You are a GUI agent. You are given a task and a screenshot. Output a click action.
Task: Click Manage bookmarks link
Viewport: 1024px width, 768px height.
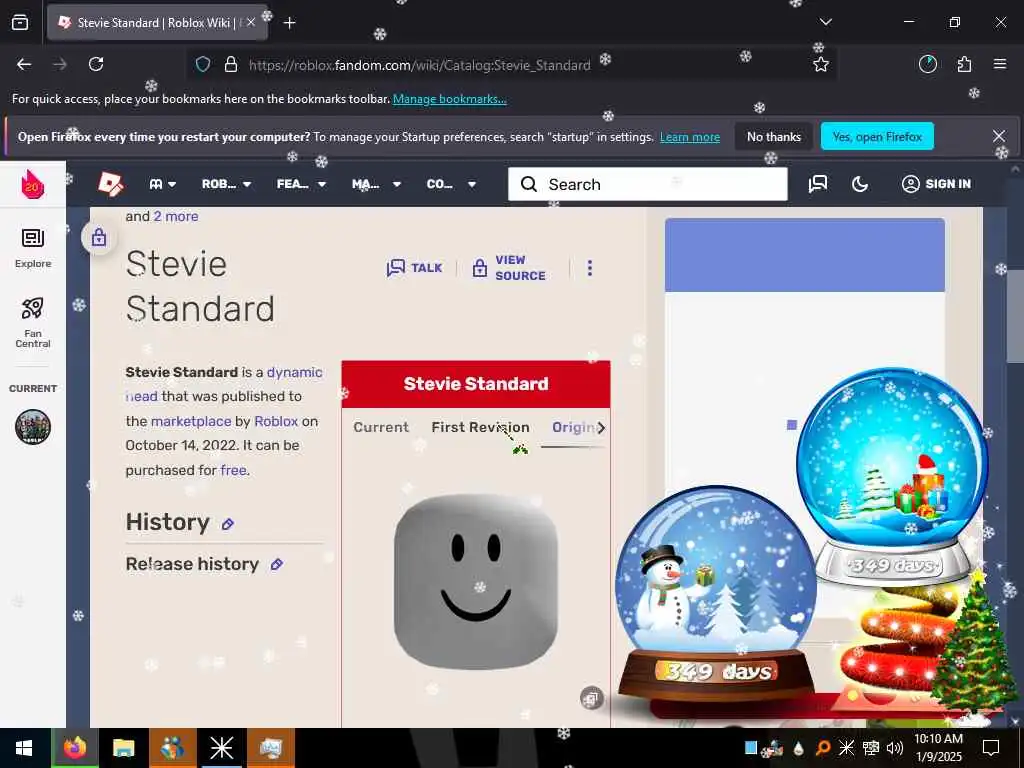coord(449,99)
